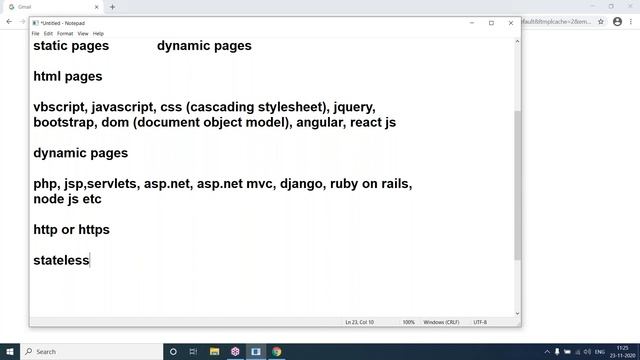The image size is (640, 360).
Task: Click the Chrome address bar URL
Action: point(557,22)
